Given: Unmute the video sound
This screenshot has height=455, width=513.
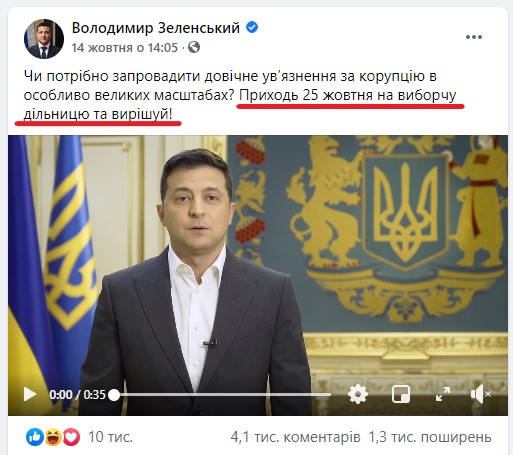Looking at the screenshot, I should pyautogui.click(x=480, y=394).
